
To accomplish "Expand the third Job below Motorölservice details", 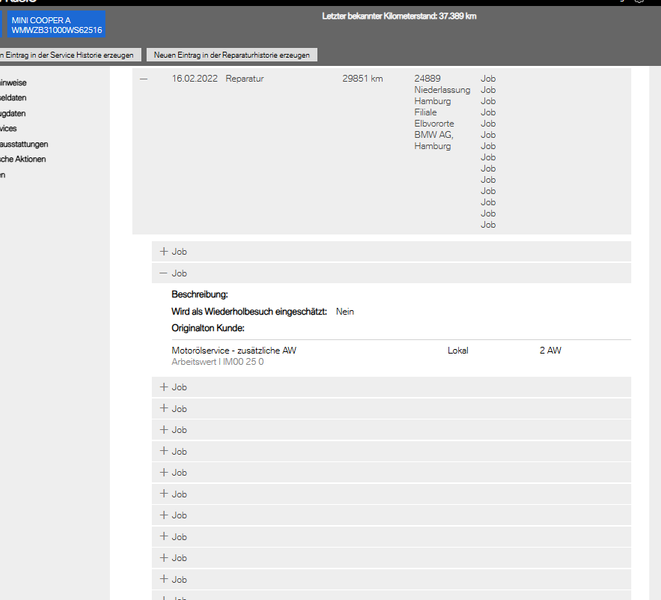I will pos(164,430).
